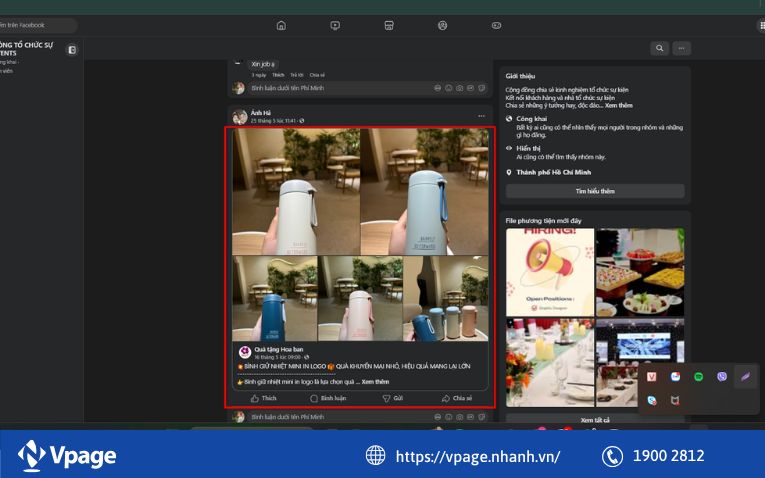765x478 pixels.
Task: Share the post with the Chia sẻ button
Action: tap(457, 398)
